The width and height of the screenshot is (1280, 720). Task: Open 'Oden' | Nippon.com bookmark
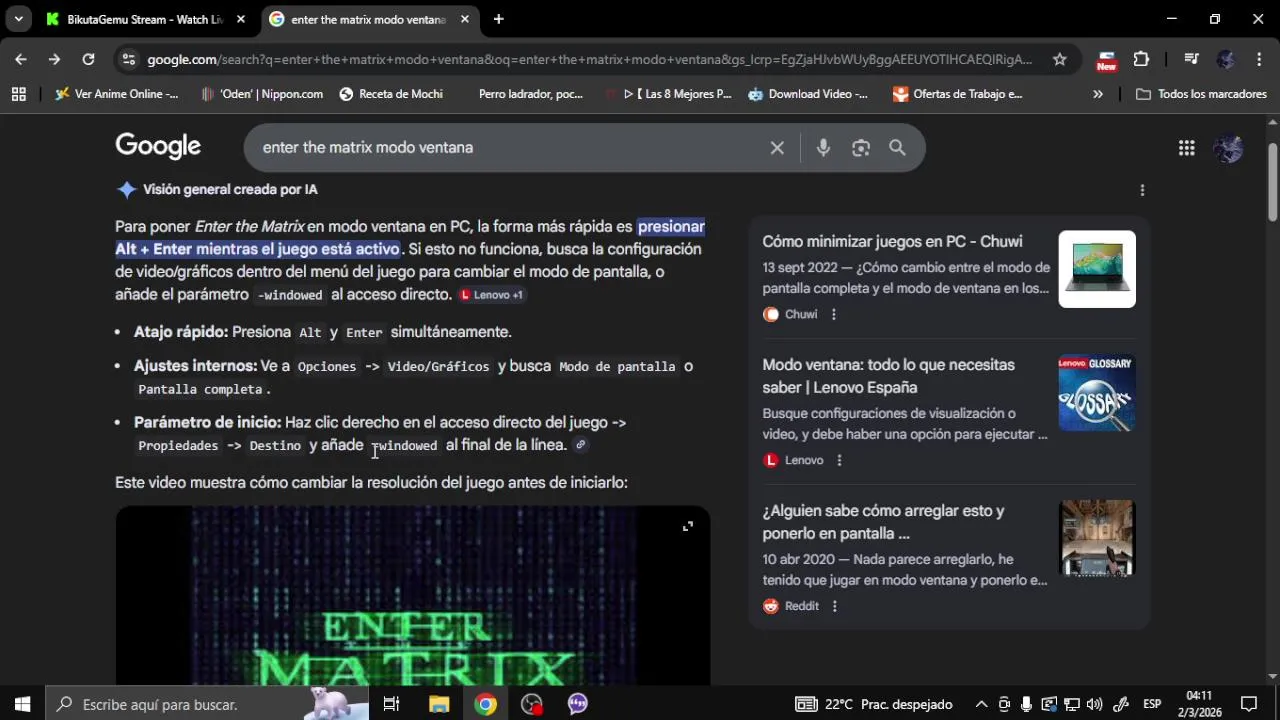pyautogui.click(x=262, y=94)
